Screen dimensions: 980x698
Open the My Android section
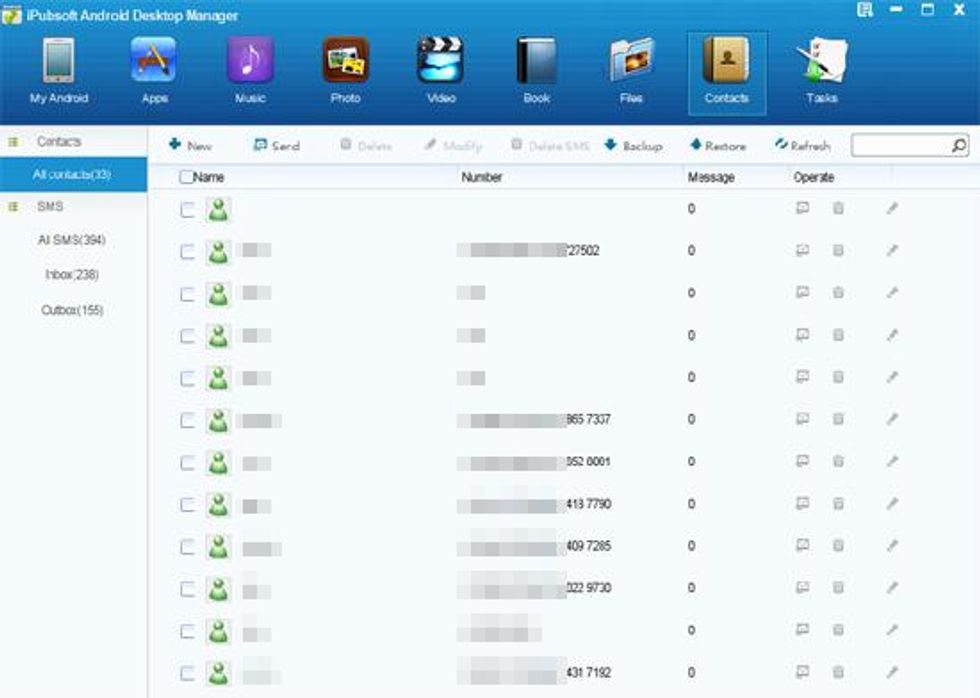tap(59, 71)
